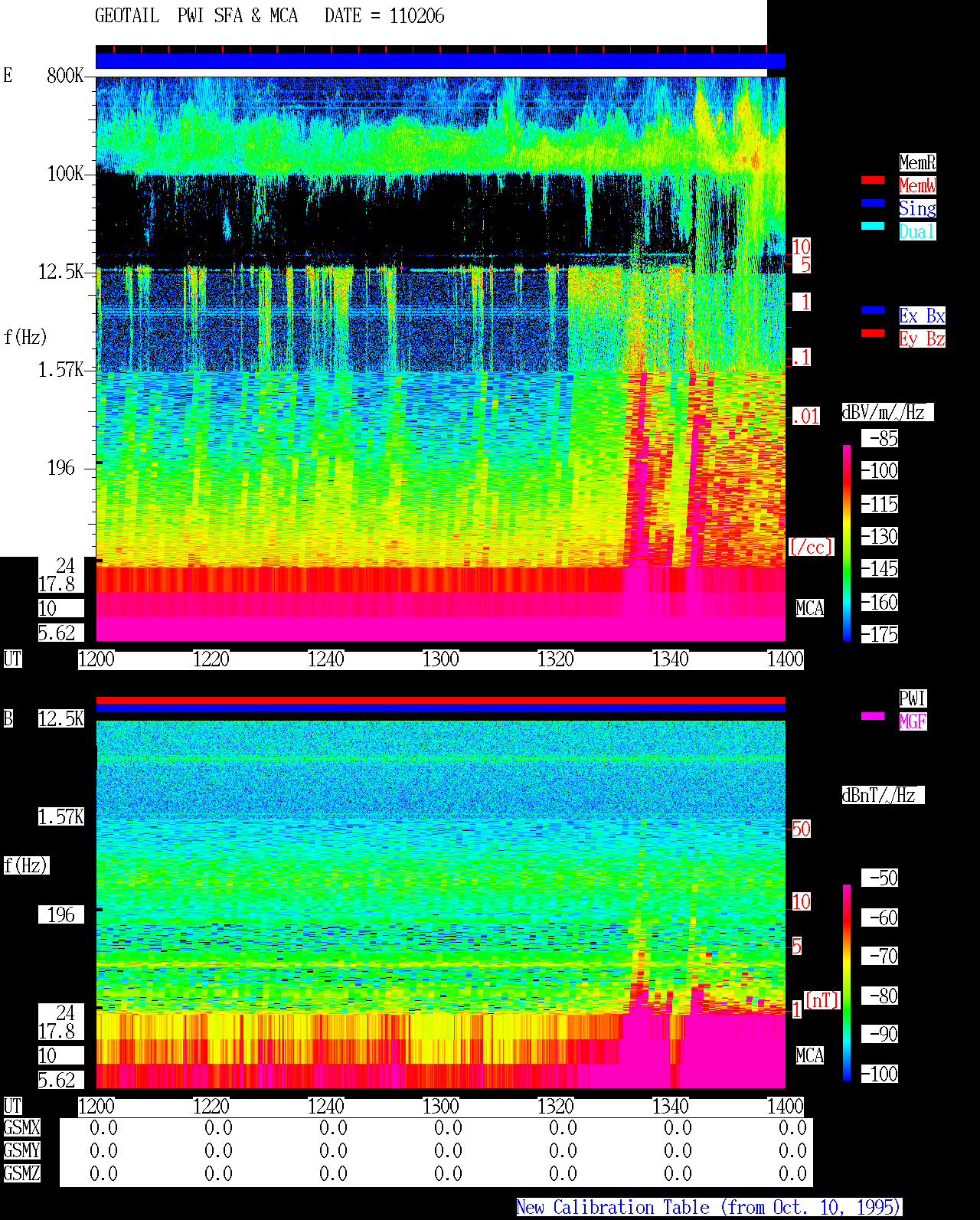
Task: Click the red .1 density tick label
Action: pyautogui.click(x=801, y=357)
